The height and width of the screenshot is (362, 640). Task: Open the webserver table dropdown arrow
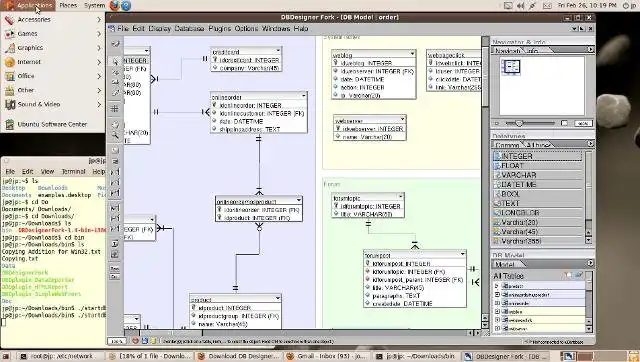pyautogui.click(x=402, y=119)
